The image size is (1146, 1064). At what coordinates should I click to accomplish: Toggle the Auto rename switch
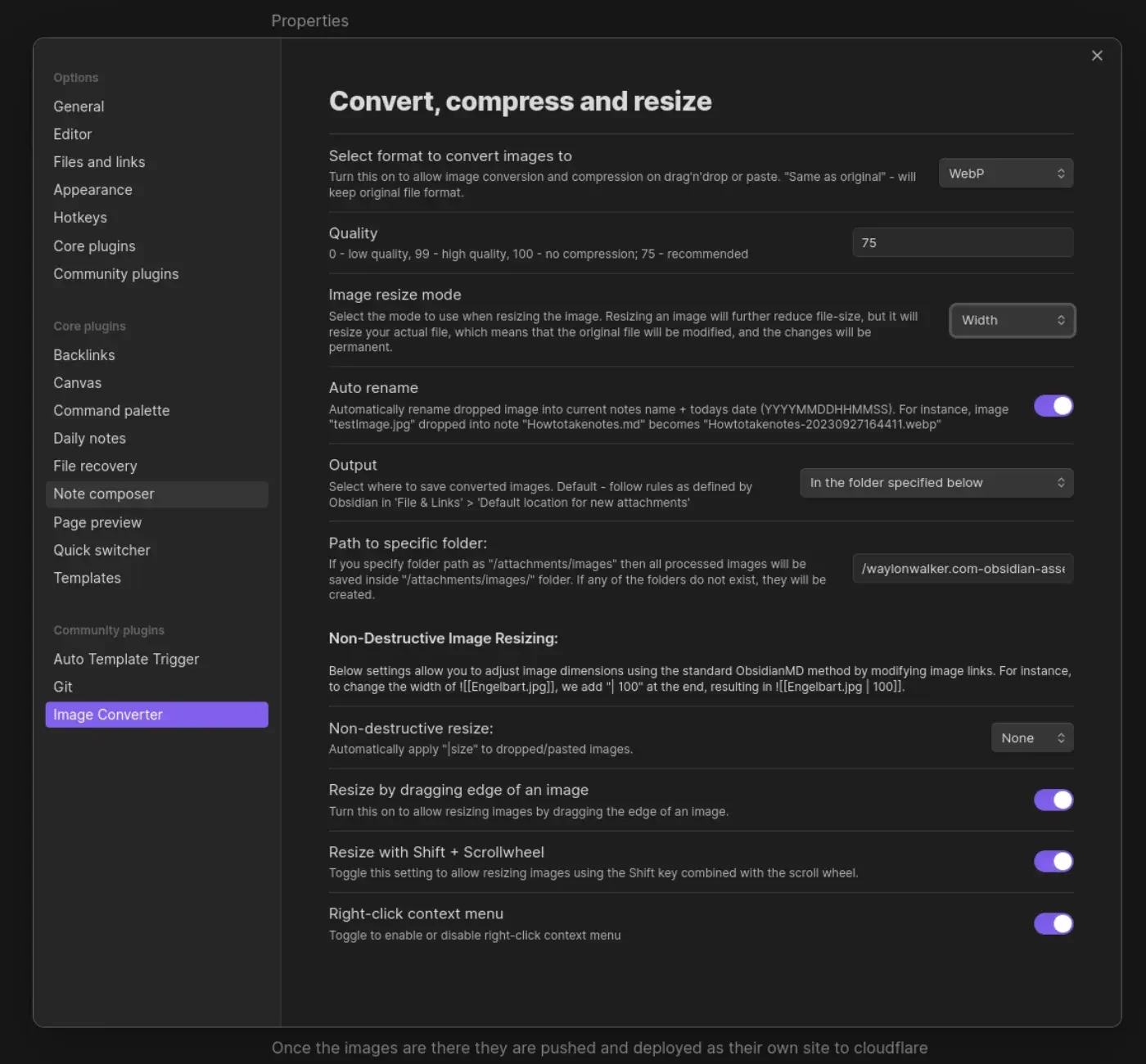pyautogui.click(x=1053, y=406)
